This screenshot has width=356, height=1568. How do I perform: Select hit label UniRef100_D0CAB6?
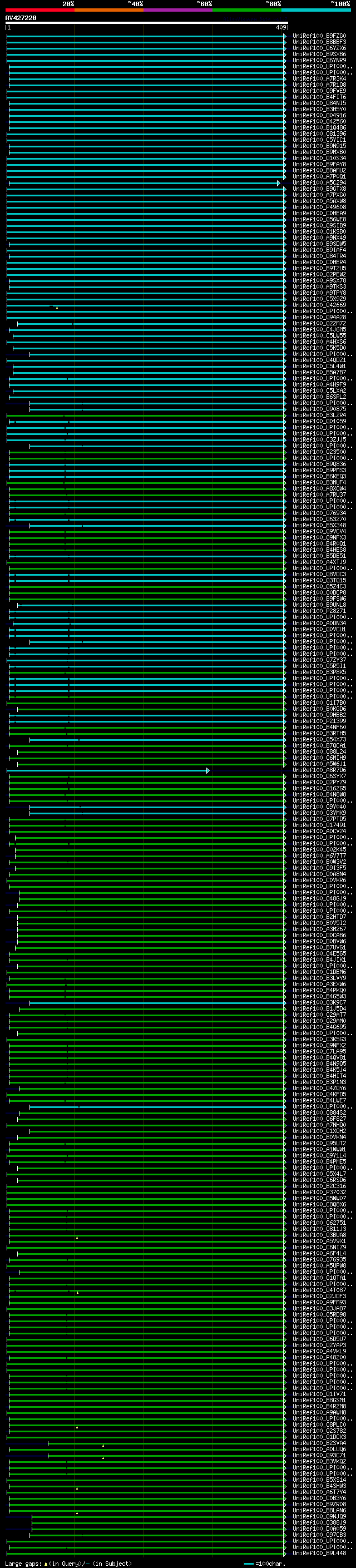coord(319,936)
